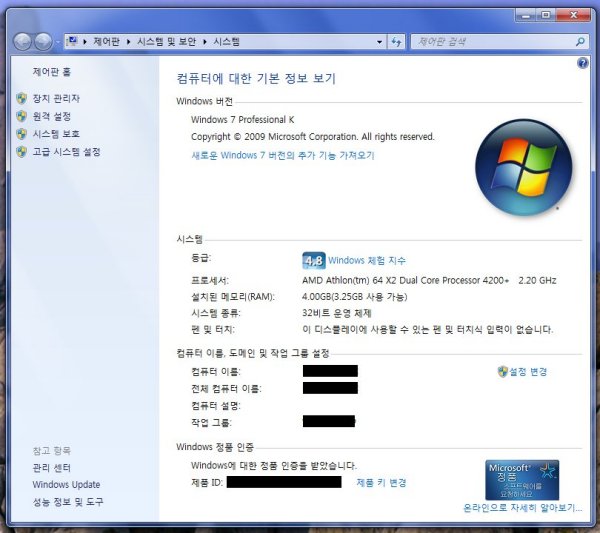Open 온라인으로 자세히 알아보기 link
The image size is (600, 533).
pos(522,508)
